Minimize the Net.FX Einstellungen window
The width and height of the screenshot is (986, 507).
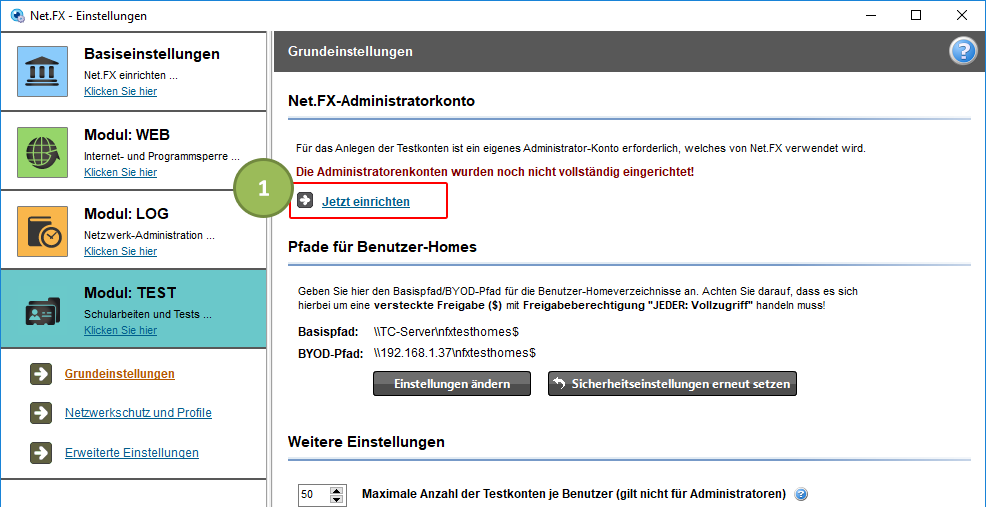pyautogui.click(x=871, y=15)
